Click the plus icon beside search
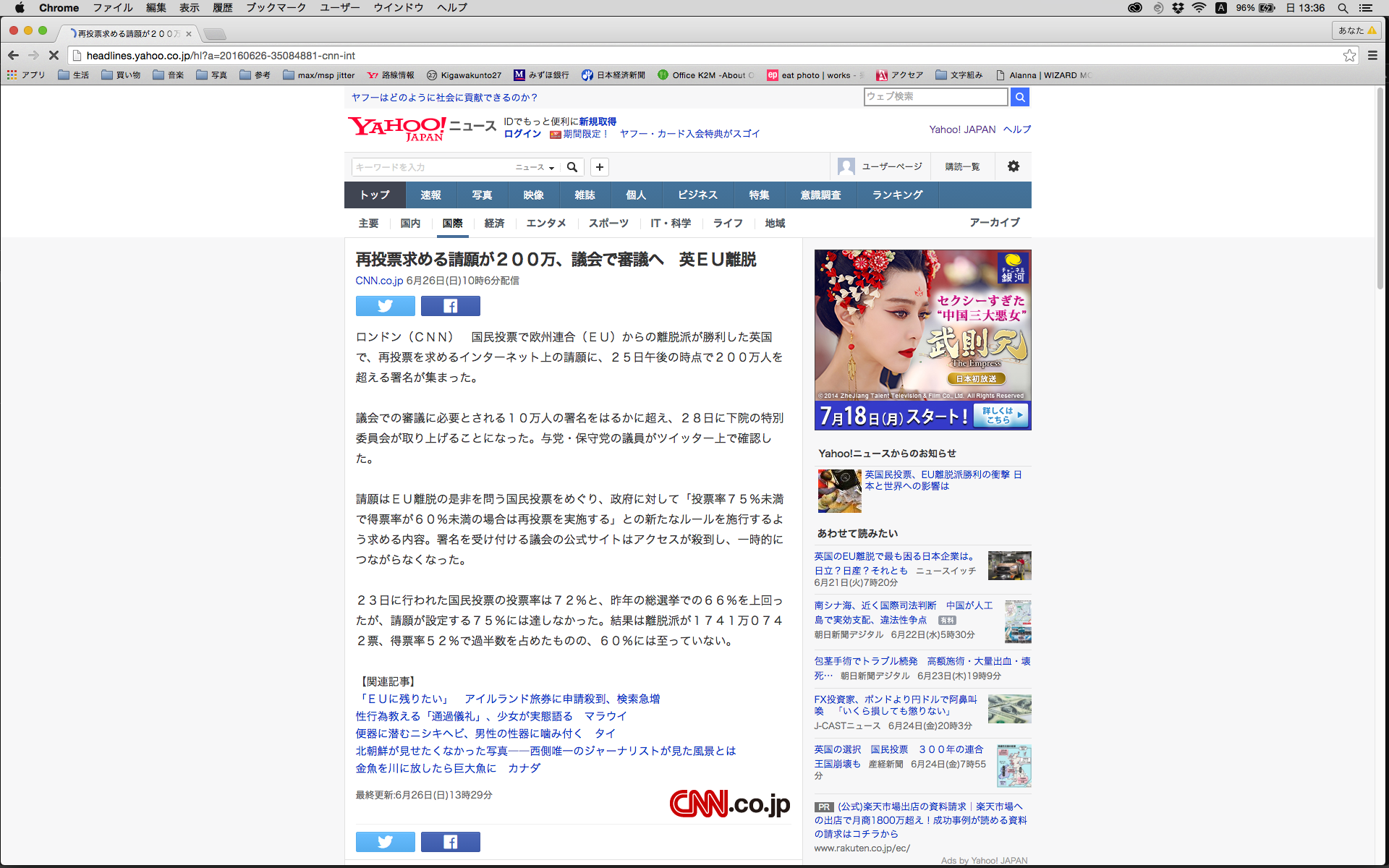Viewport: 1389px width, 868px height. [600, 167]
